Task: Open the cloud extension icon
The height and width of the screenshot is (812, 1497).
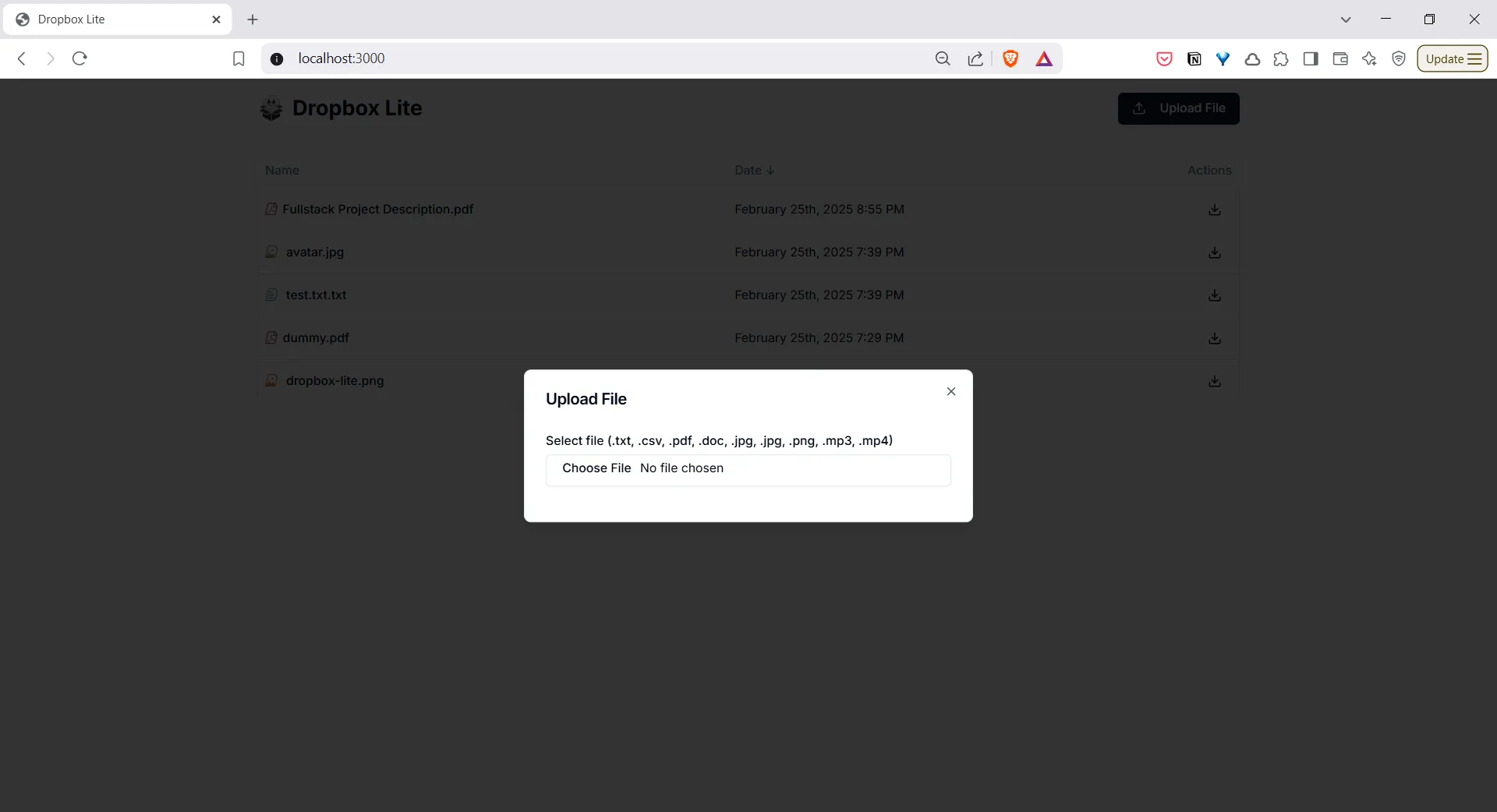Action: pos(1252,58)
